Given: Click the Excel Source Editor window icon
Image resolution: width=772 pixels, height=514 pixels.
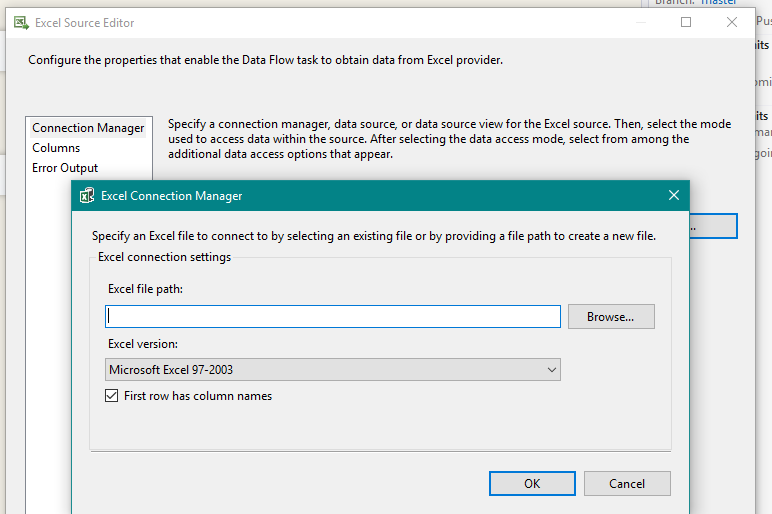Looking at the screenshot, I should click(x=20, y=22).
